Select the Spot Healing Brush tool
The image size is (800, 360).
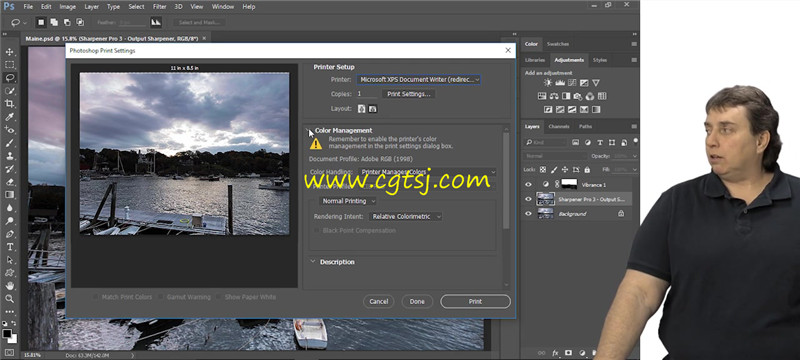point(10,130)
